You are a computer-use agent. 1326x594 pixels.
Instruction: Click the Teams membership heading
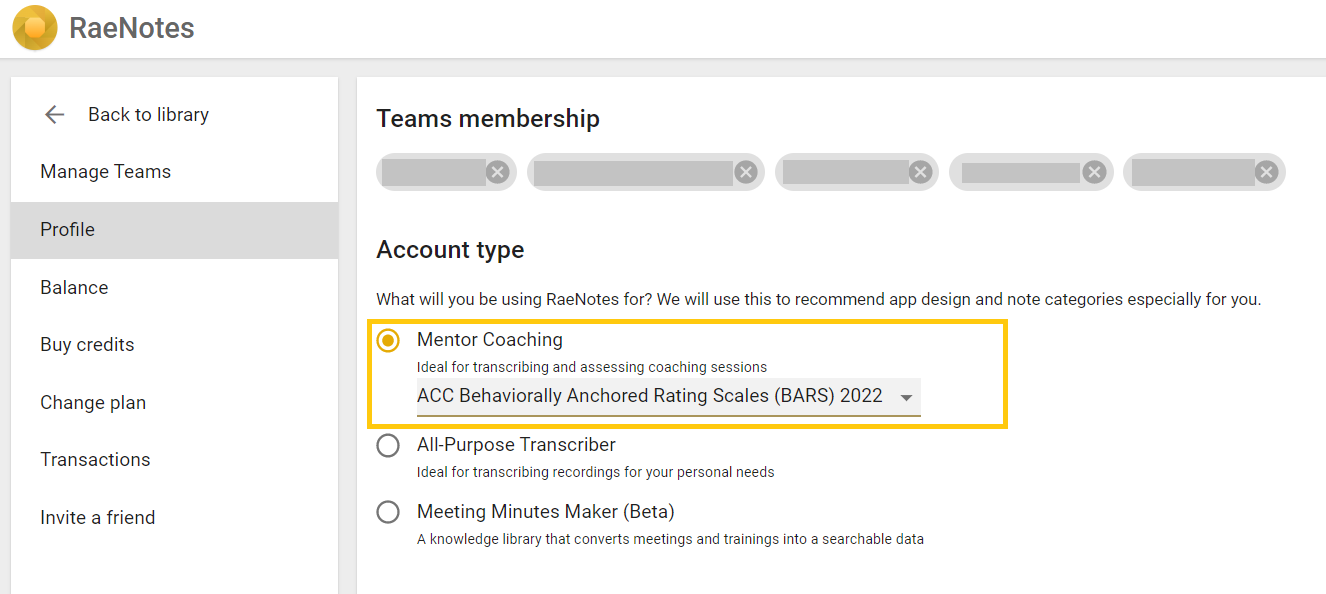[x=488, y=119]
